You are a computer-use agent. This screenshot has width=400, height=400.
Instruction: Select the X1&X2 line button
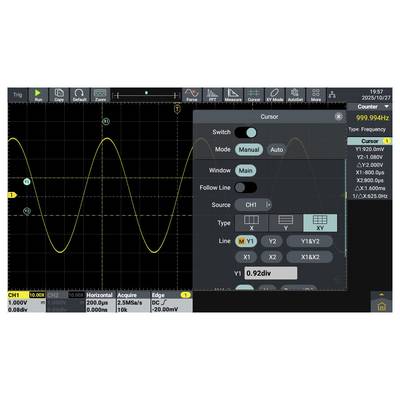click(x=310, y=257)
